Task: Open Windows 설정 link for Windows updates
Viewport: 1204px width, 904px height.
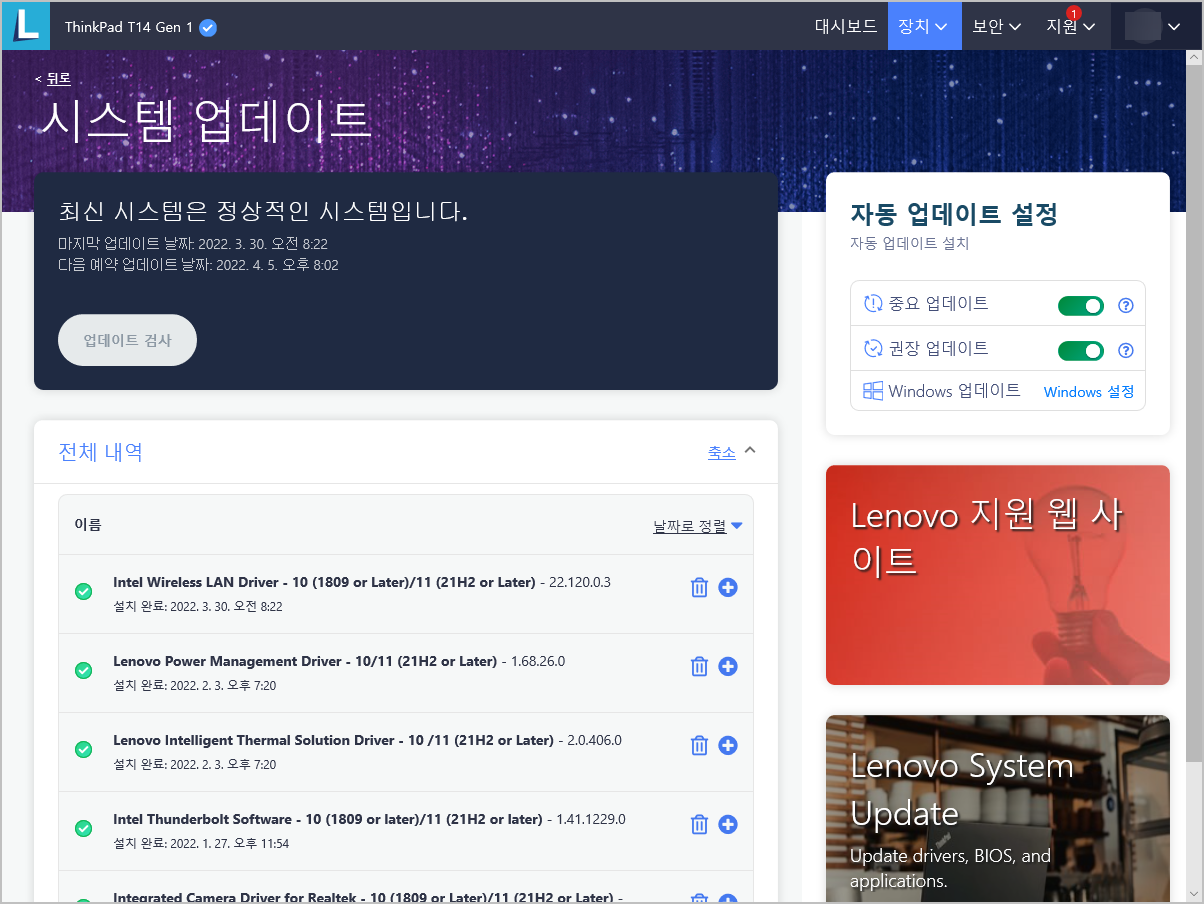Action: [x=1089, y=392]
